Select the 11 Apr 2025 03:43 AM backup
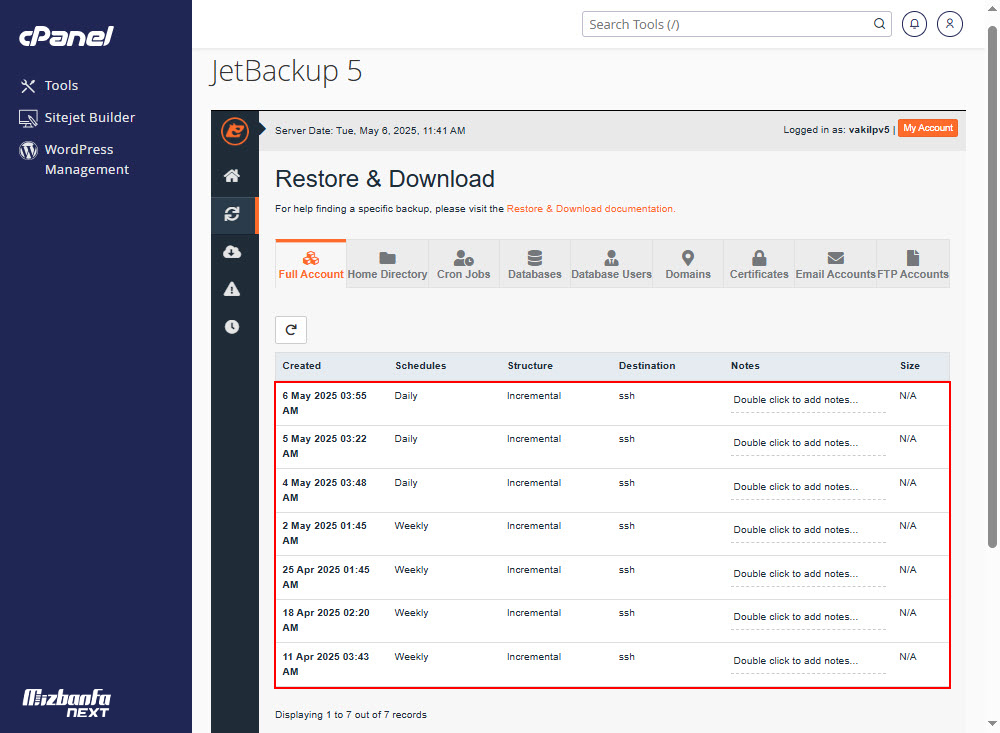Screen dimensions: 1000x733 pos(612,665)
